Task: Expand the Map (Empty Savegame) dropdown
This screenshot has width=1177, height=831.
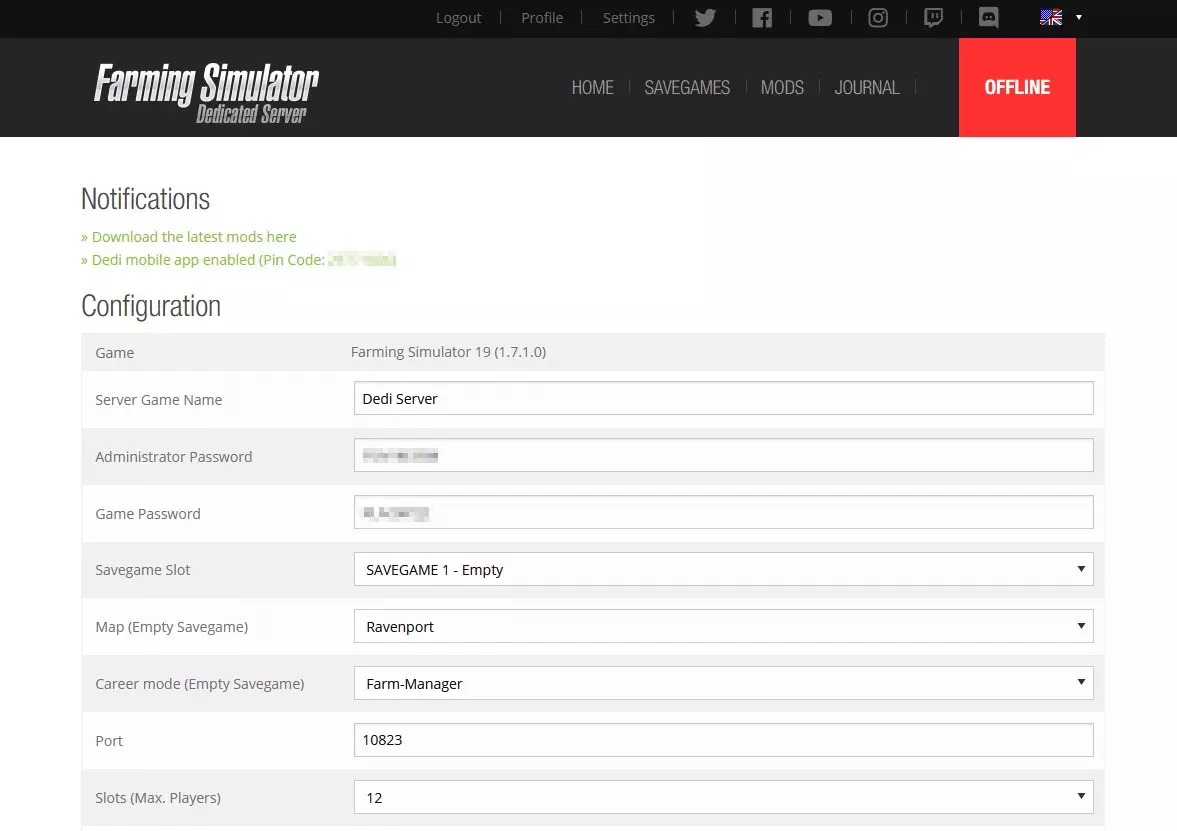Action: coord(724,626)
